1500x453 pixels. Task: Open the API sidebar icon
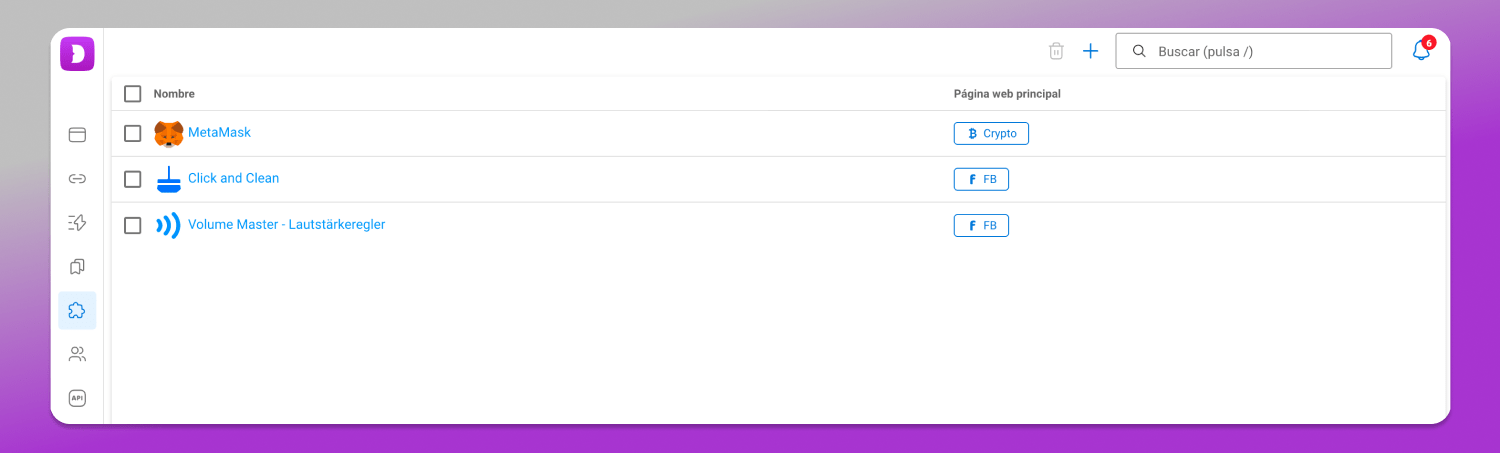(x=77, y=398)
